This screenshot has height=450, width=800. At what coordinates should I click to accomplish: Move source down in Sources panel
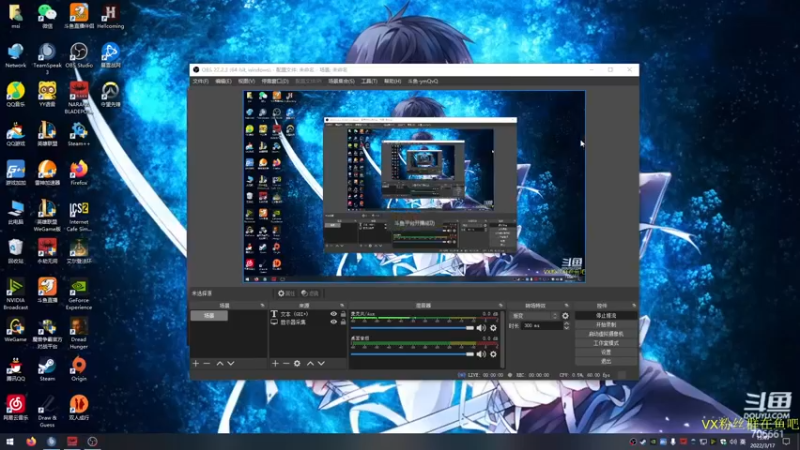coord(321,363)
